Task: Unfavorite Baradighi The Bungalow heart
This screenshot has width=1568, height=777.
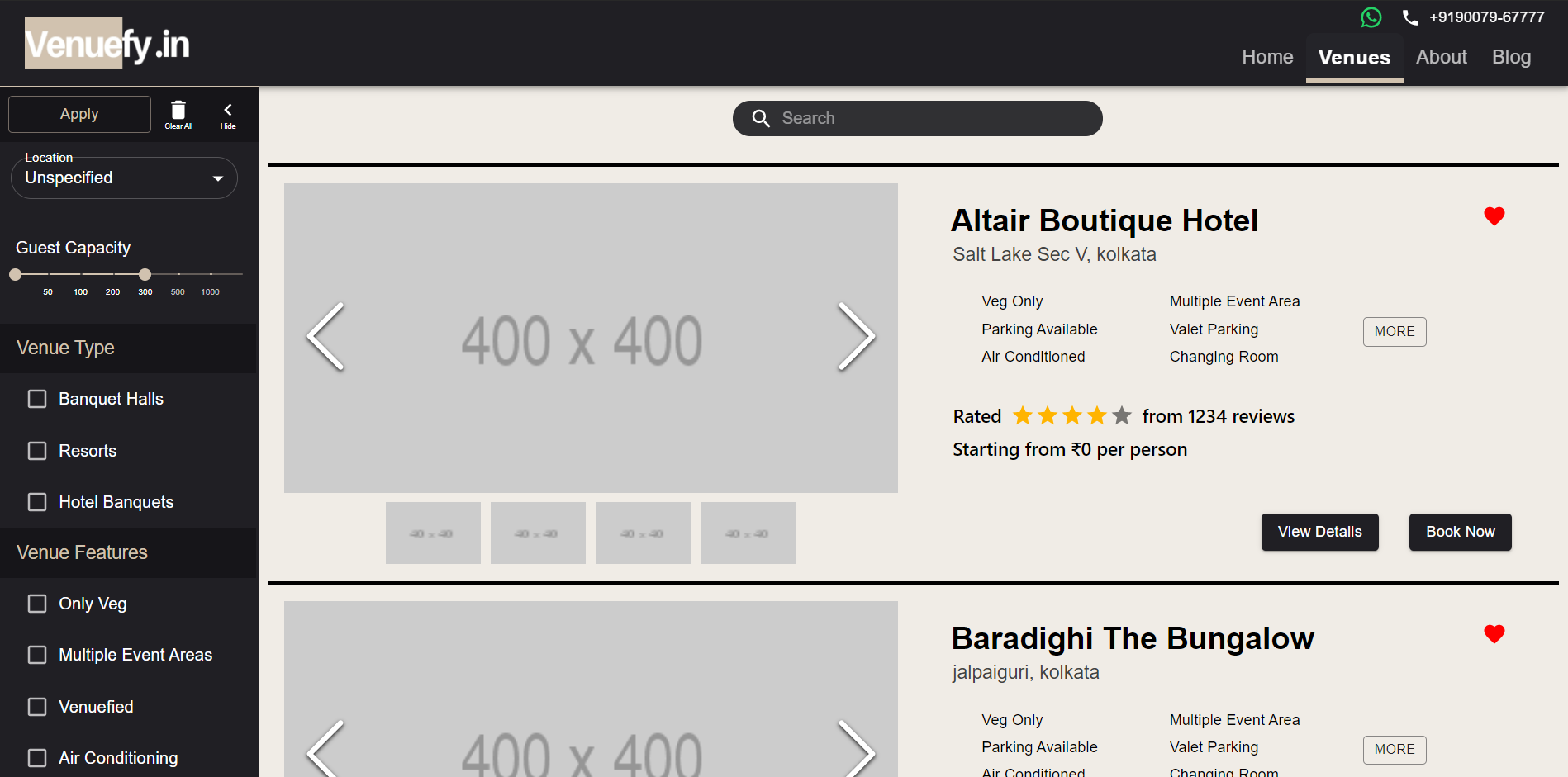Action: coord(1494,633)
